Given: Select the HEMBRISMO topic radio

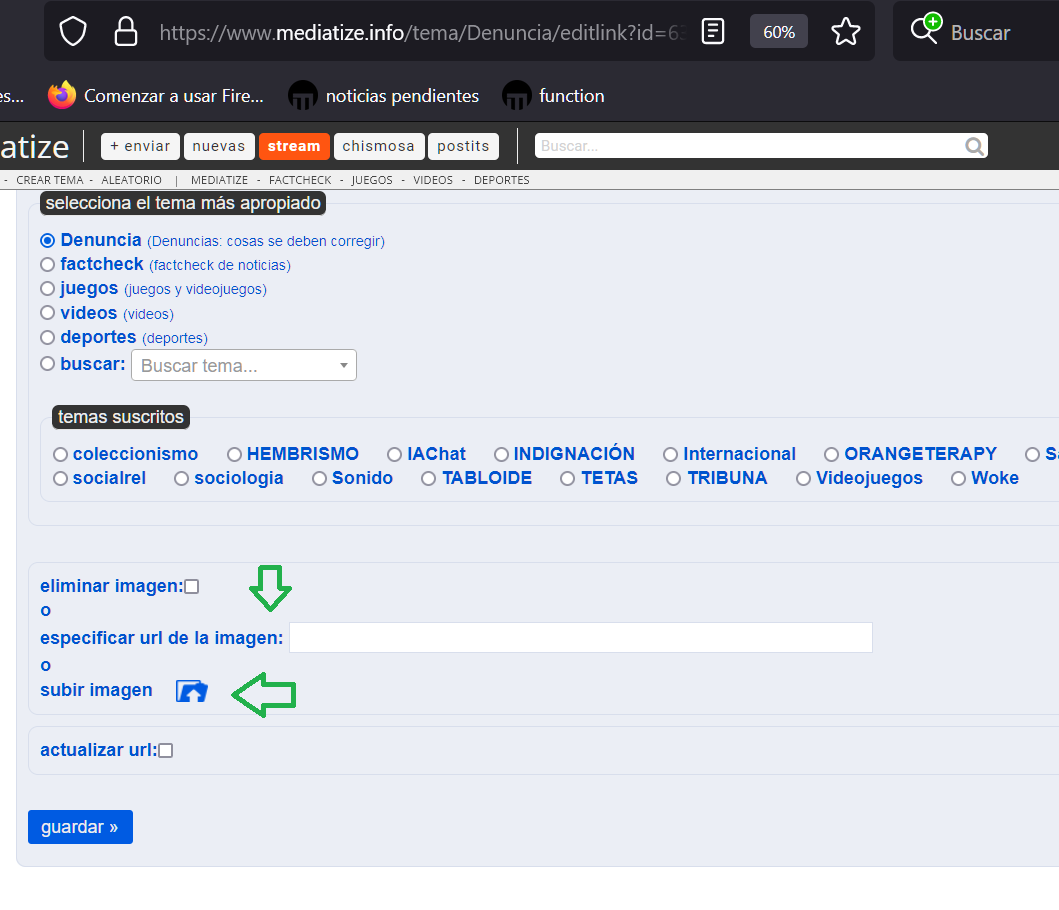Looking at the screenshot, I should [234, 454].
